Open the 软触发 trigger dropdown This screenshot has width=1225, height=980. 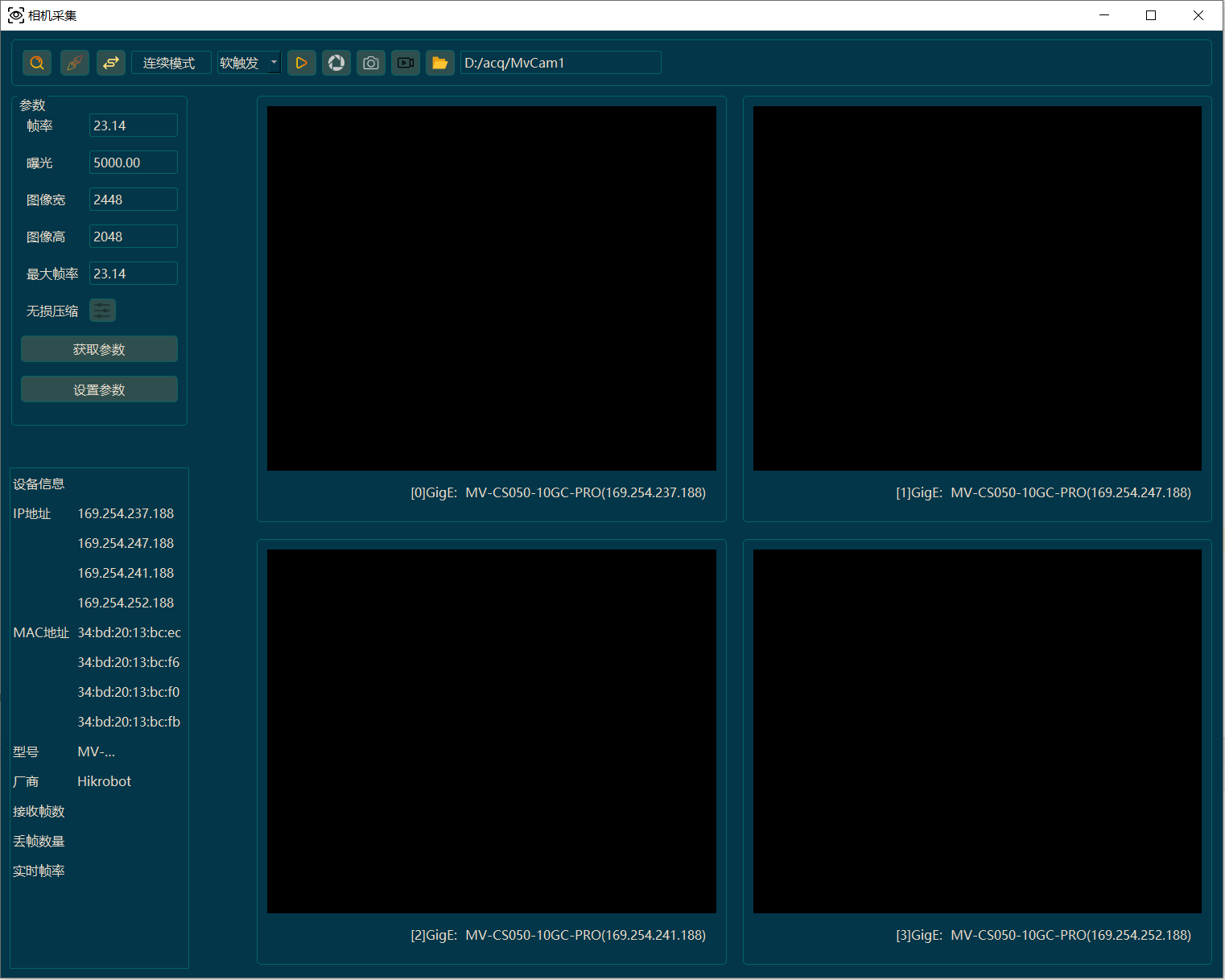[x=249, y=63]
